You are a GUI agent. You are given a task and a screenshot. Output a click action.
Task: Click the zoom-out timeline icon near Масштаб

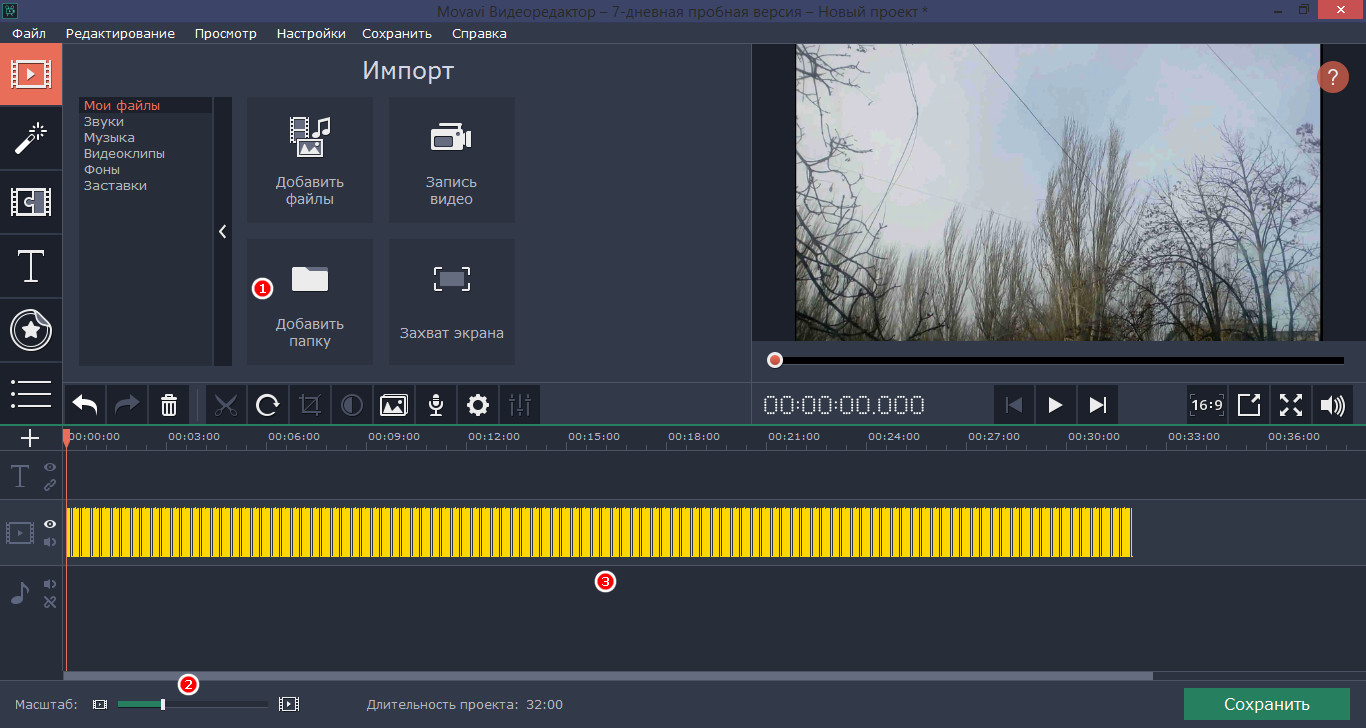(99, 704)
